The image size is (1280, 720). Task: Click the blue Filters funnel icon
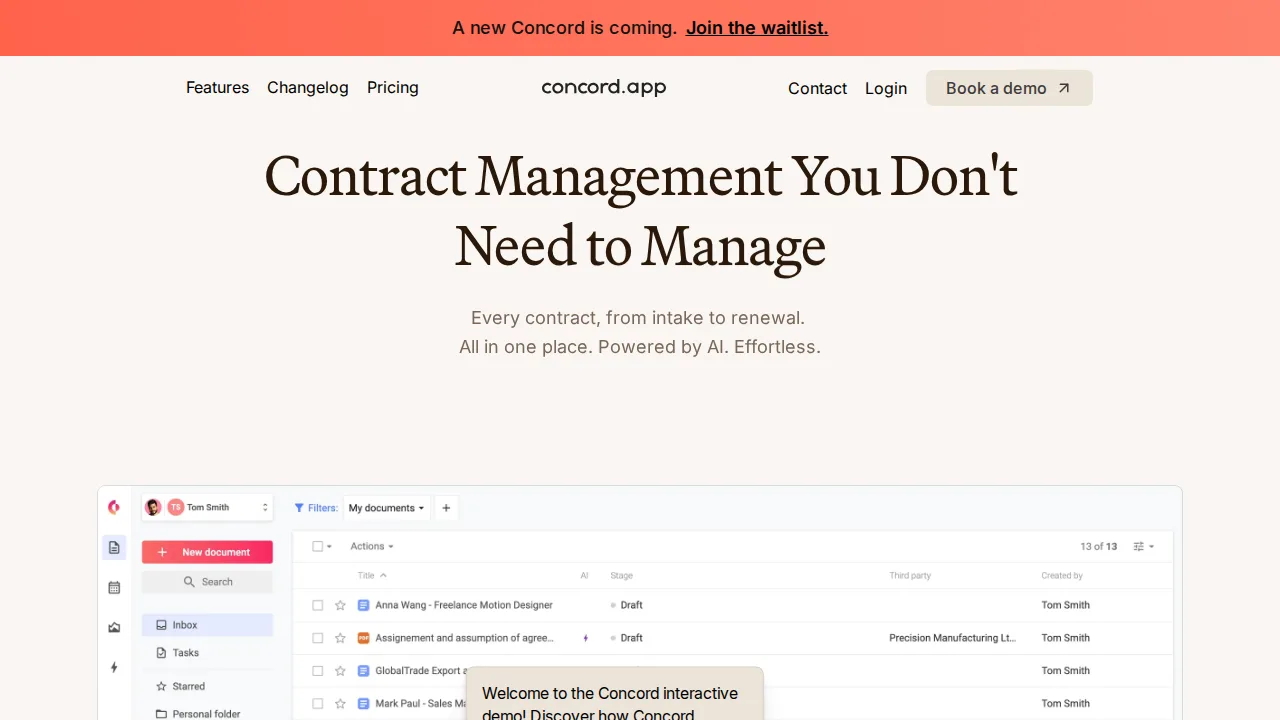click(x=299, y=508)
